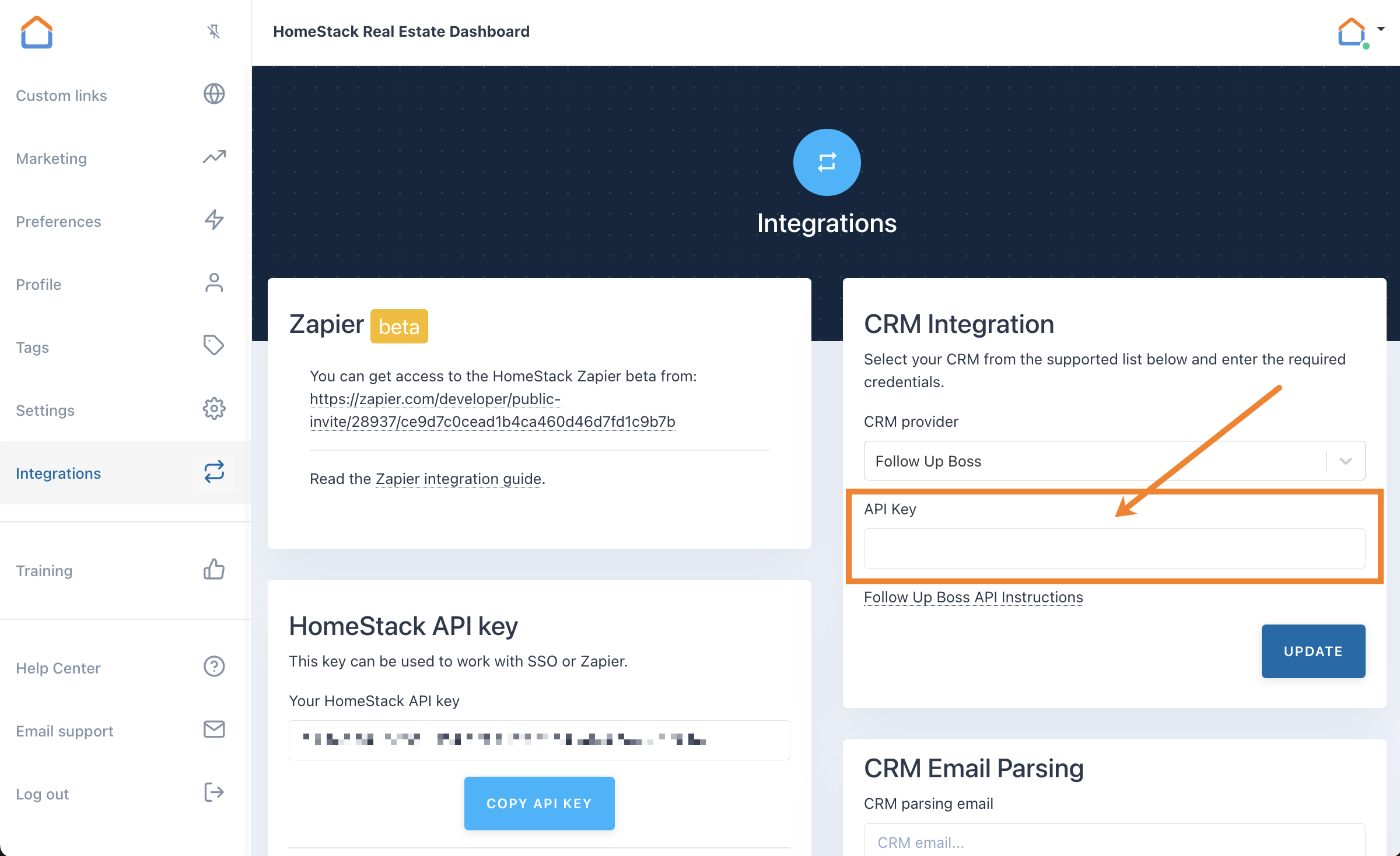Go to Help Center in sidebar
This screenshot has width=1400, height=856.
pos(58,668)
